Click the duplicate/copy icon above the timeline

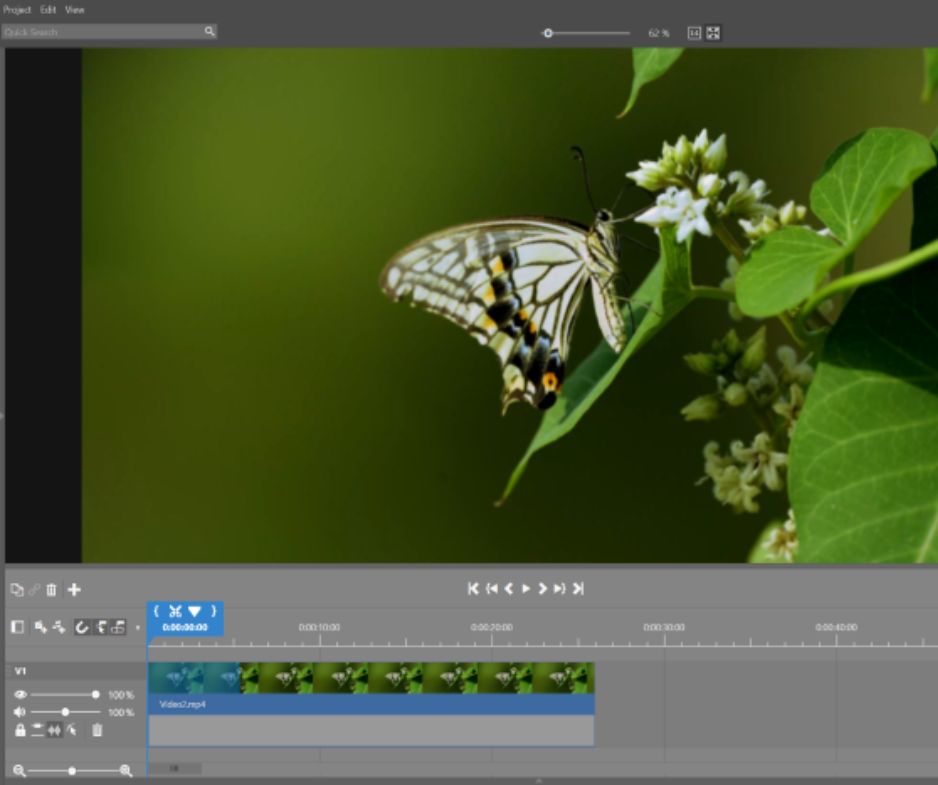pyautogui.click(x=16, y=590)
